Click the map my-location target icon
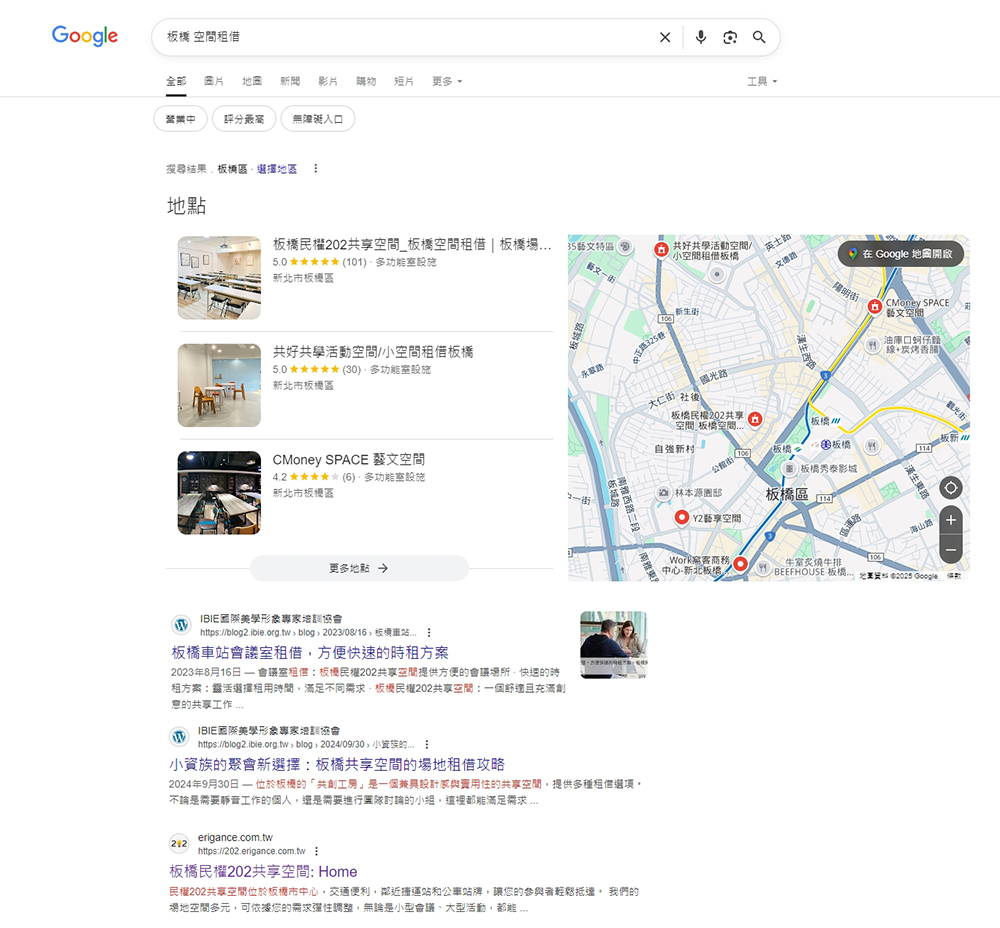 950,488
